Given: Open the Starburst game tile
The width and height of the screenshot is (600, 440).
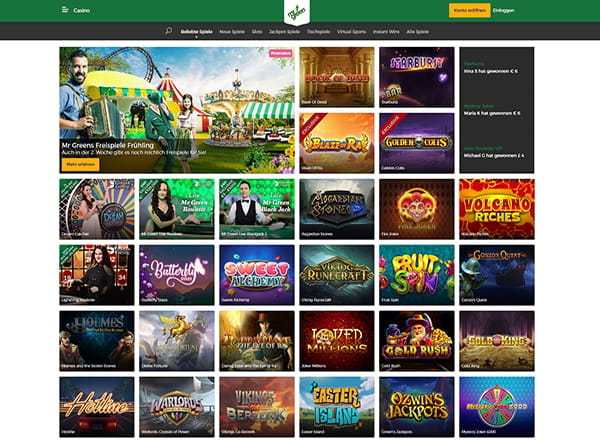Looking at the screenshot, I should (x=417, y=77).
